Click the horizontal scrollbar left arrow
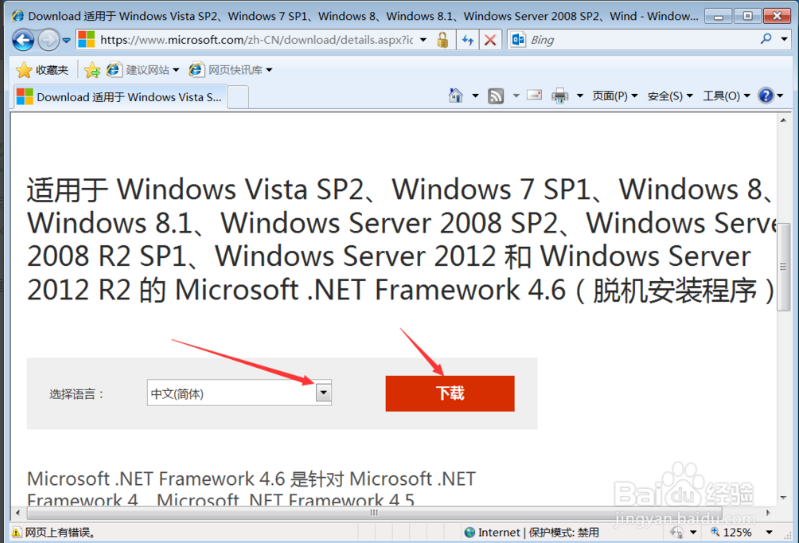The height and width of the screenshot is (543, 799). pos(18,512)
